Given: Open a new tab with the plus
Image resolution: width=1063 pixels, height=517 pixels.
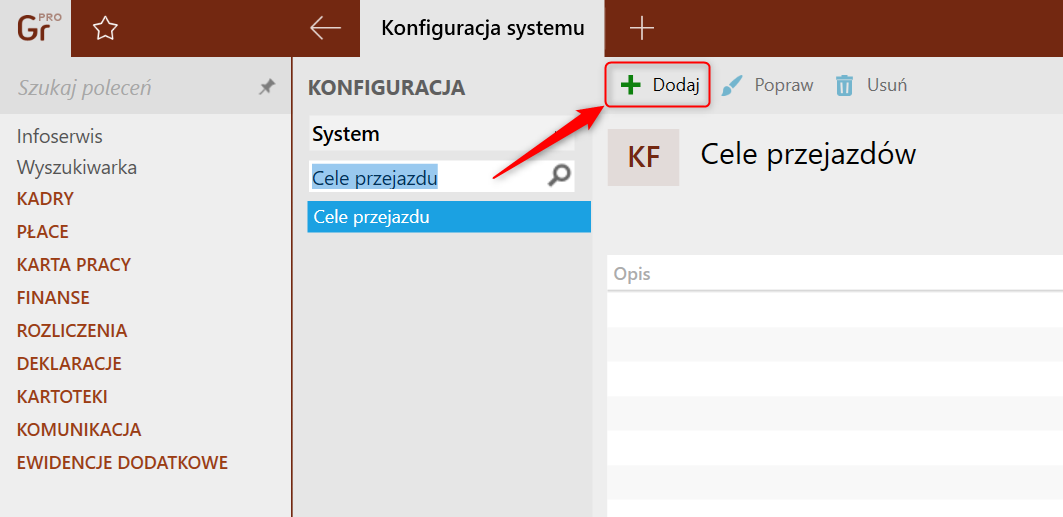Looking at the screenshot, I should click(641, 28).
